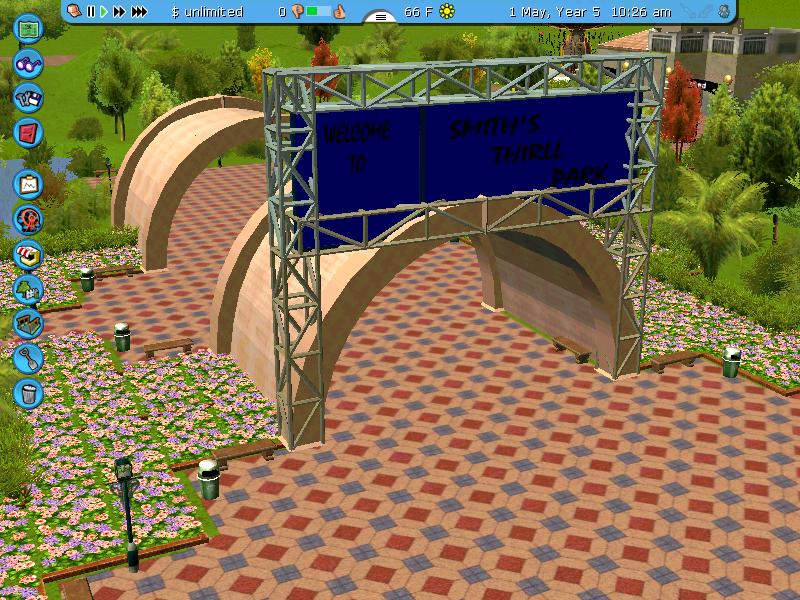This screenshot has width=800, height=600.
Task: Open the park management graph clipboard
Action: pos(28,185)
